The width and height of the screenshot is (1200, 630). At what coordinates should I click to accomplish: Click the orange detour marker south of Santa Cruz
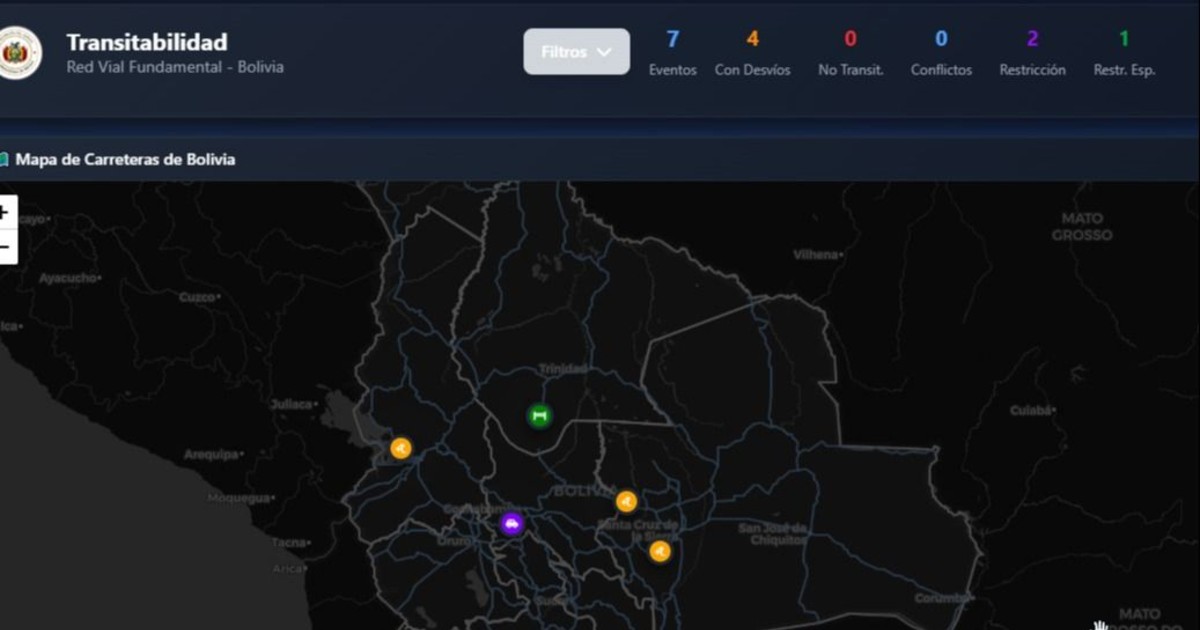(660, 551)
